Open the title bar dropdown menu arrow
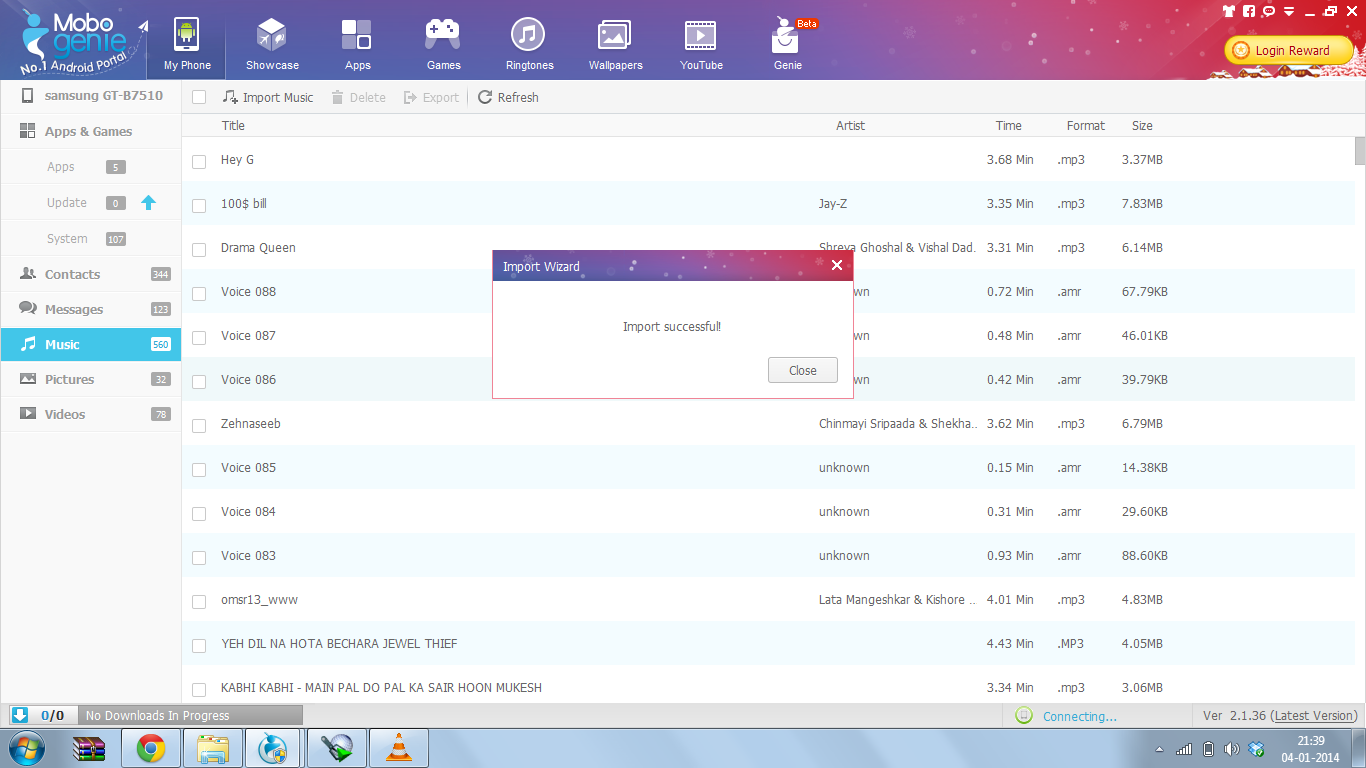The height and width of the screenshot is (768, 1366). point(1289,12)
